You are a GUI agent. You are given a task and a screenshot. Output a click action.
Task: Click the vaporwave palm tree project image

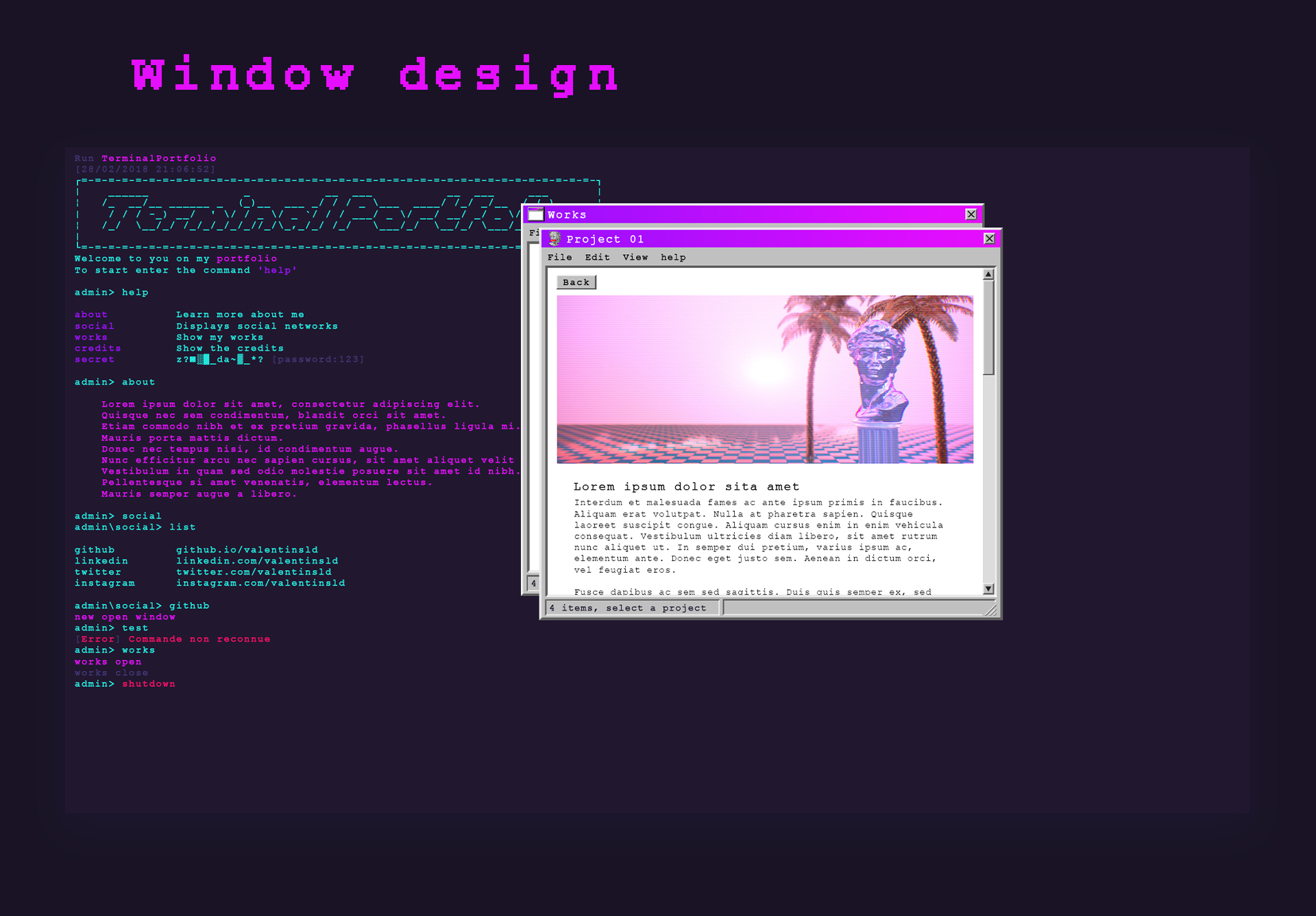click(764, 379)
